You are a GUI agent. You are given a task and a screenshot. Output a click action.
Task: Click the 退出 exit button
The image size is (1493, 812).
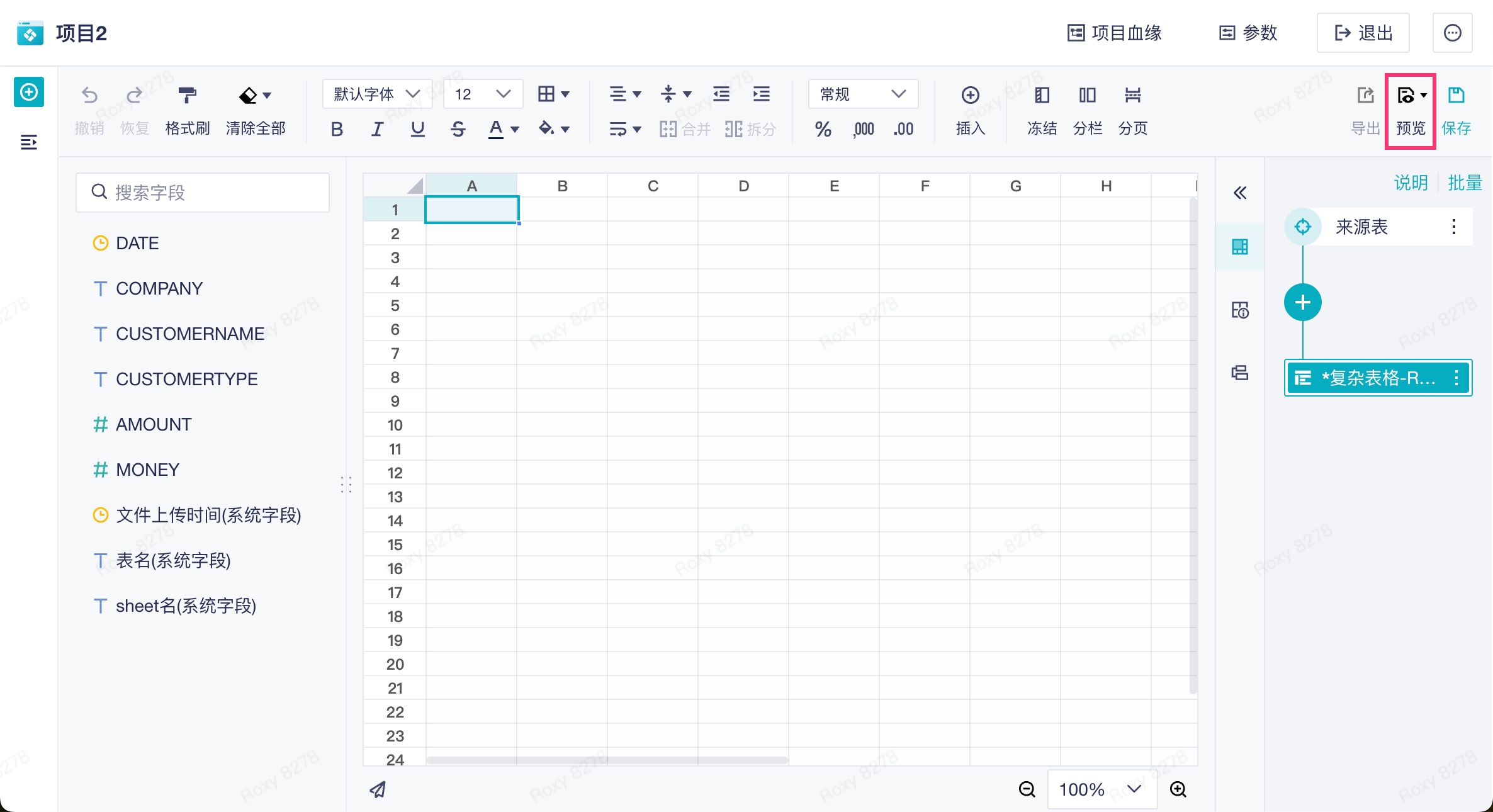click(1363, 33)
